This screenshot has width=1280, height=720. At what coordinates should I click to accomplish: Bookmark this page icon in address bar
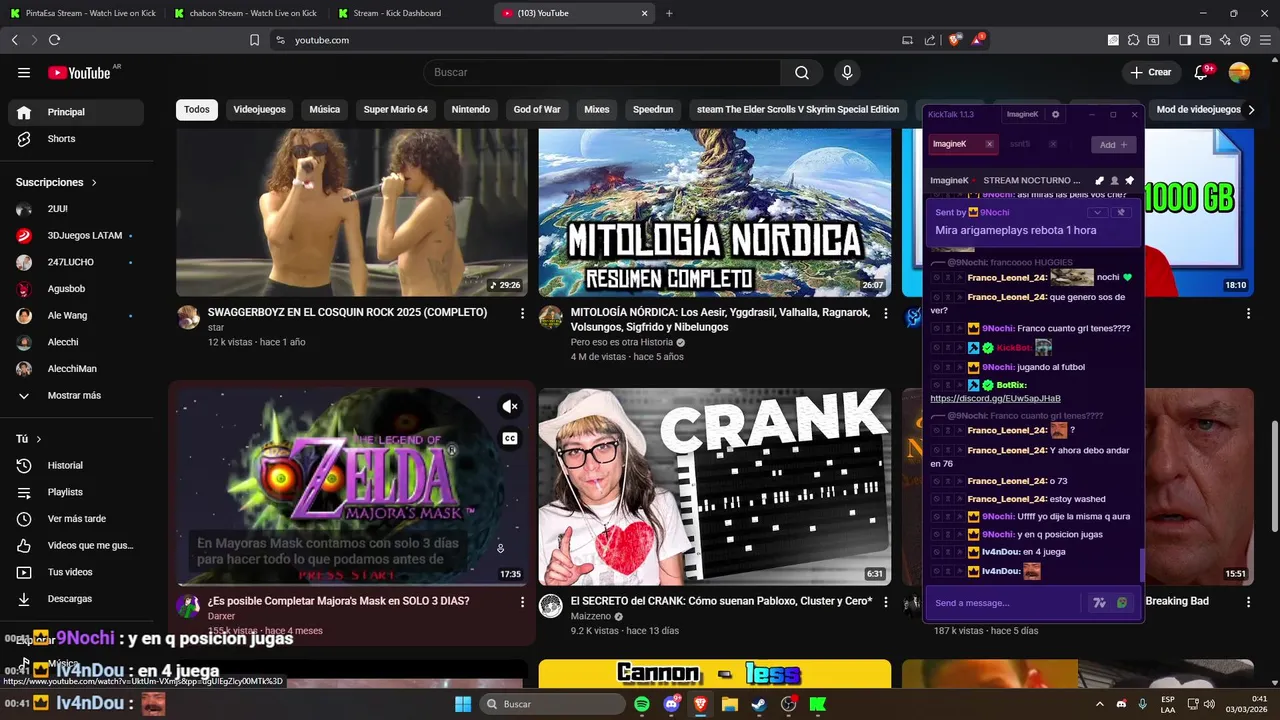(254, 40)
